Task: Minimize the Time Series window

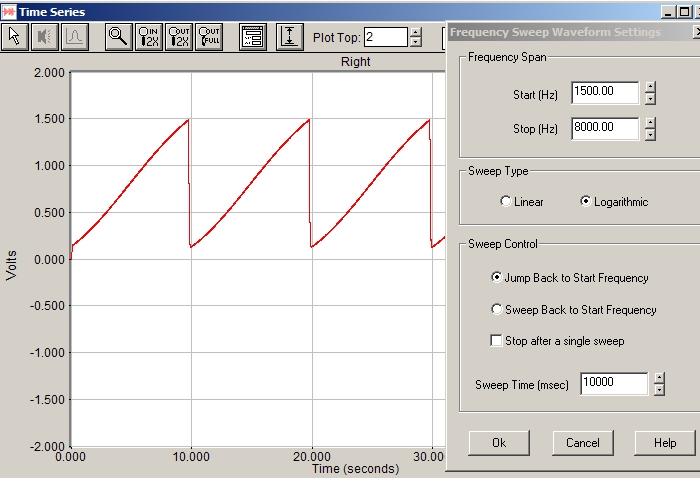Action: [x=668, y=12]
